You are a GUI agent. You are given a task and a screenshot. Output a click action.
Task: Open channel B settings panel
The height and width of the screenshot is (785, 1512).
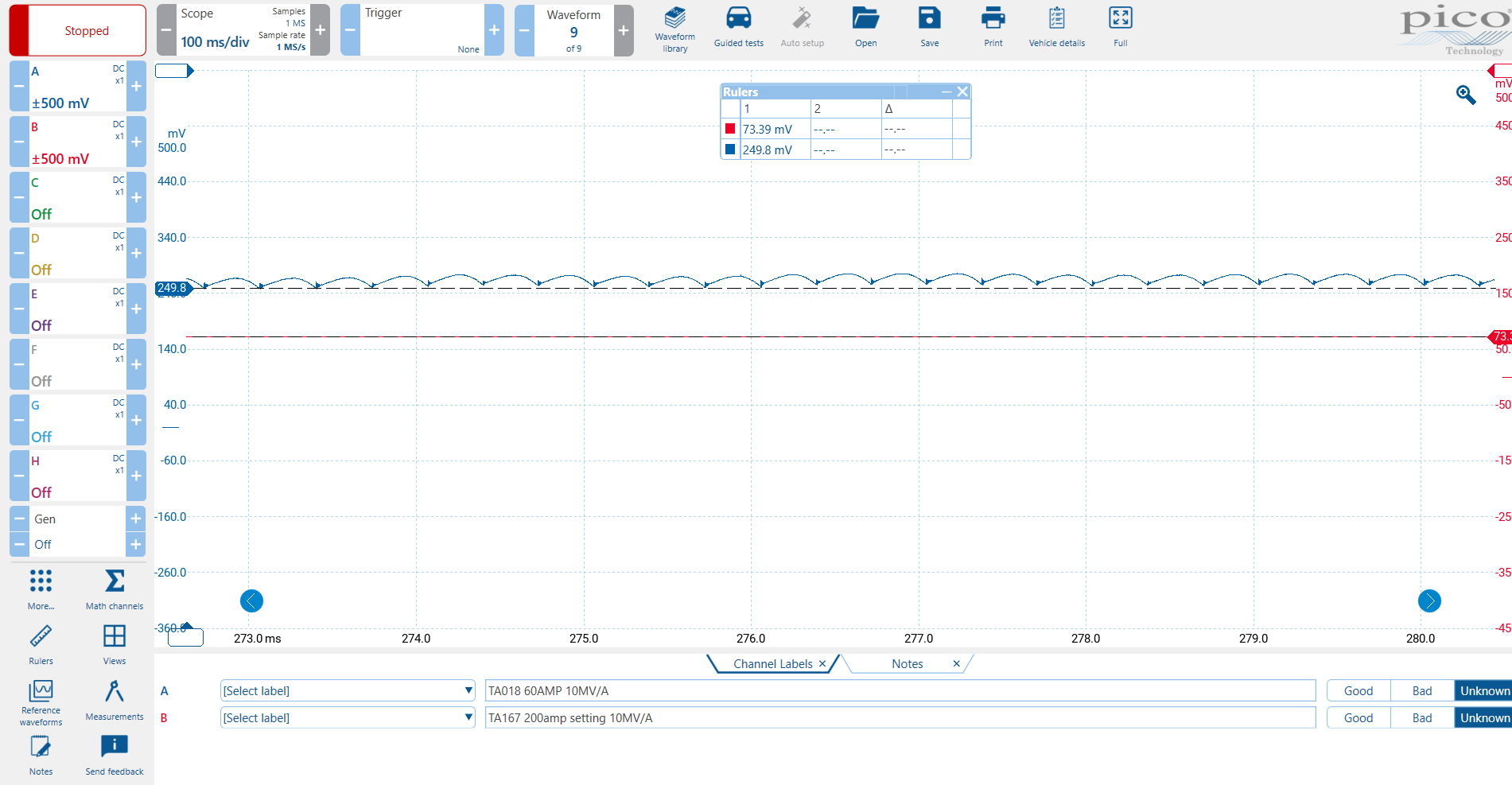(x=77, y=142)
